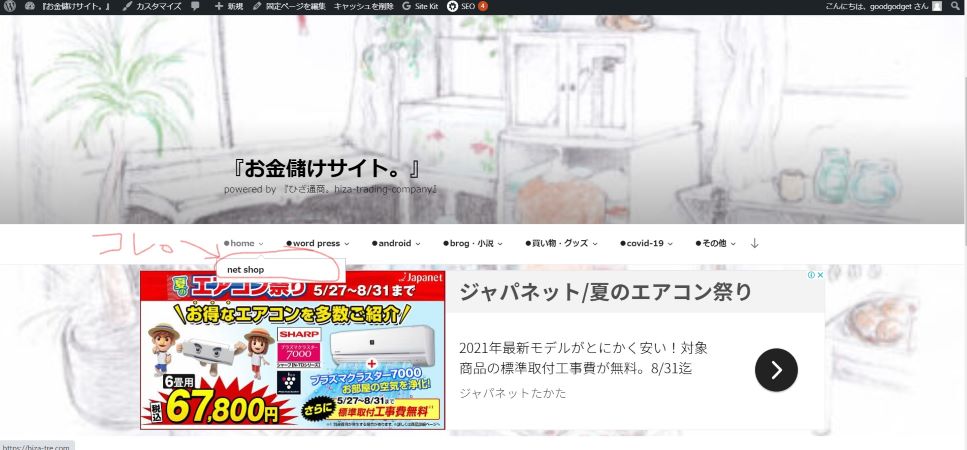967x450 pixels.
Task: Open the goodgodget user account menu
Action: pos(883,6)
